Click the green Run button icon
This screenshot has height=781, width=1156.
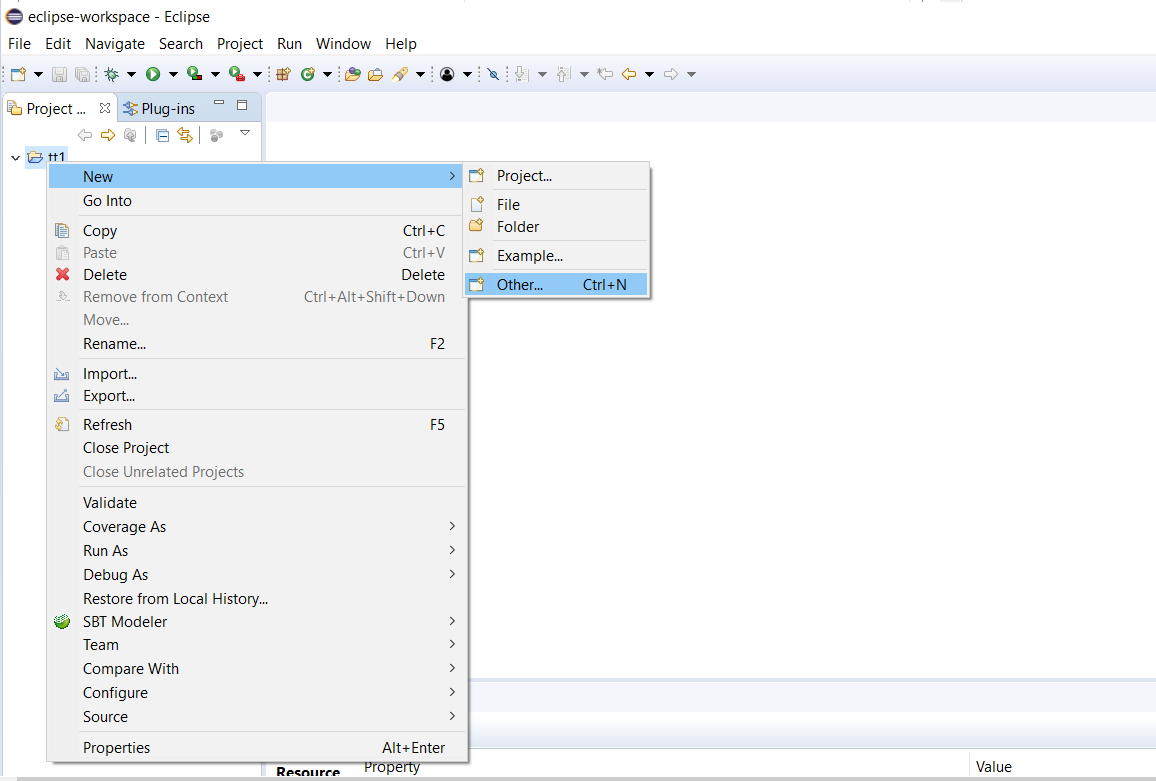(x=153, y=74)
